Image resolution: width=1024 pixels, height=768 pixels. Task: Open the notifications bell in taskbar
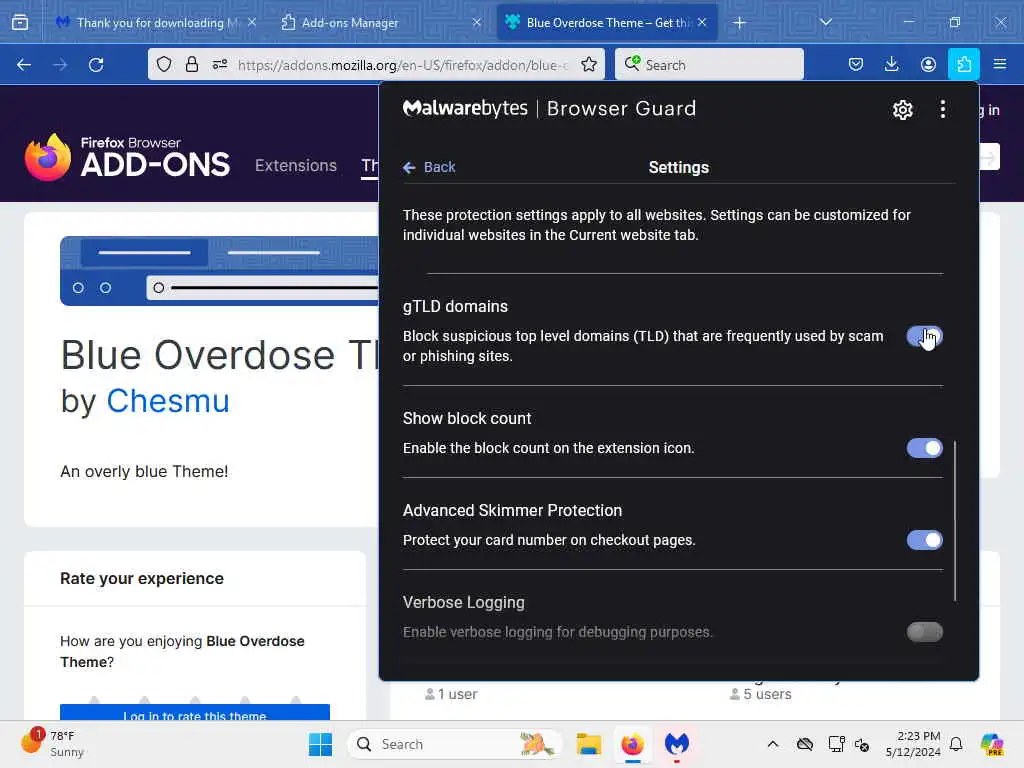click(956, 744)
